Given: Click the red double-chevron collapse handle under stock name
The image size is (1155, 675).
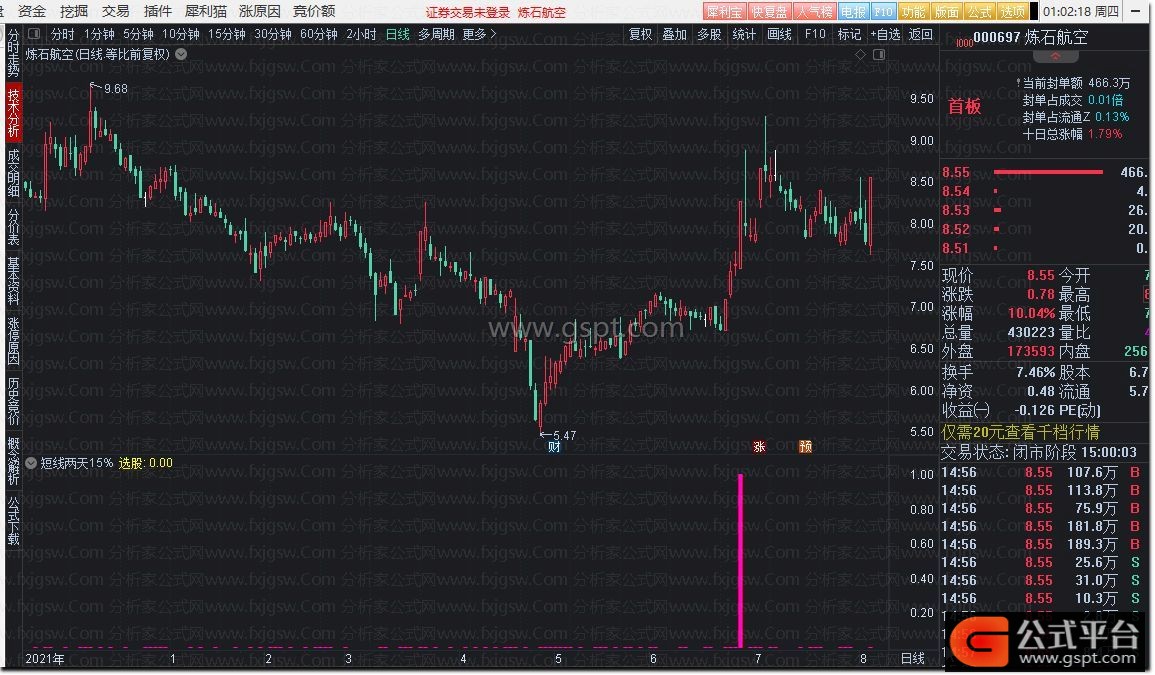Looking at the screenshot, I should [1055, 57].
